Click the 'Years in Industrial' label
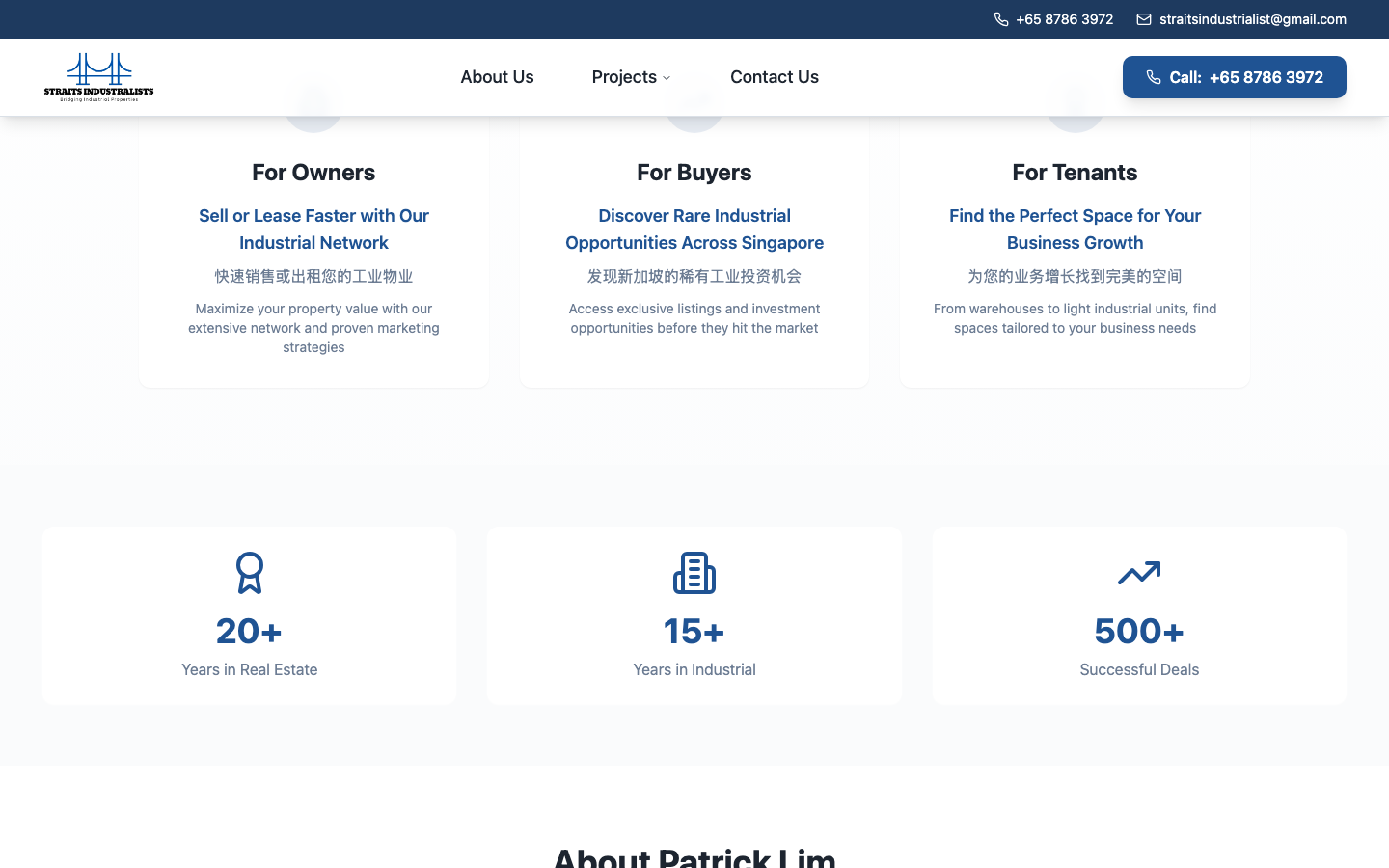Image resolution: width=1389 pixels, height=868 pixels. tap(694, 669)
